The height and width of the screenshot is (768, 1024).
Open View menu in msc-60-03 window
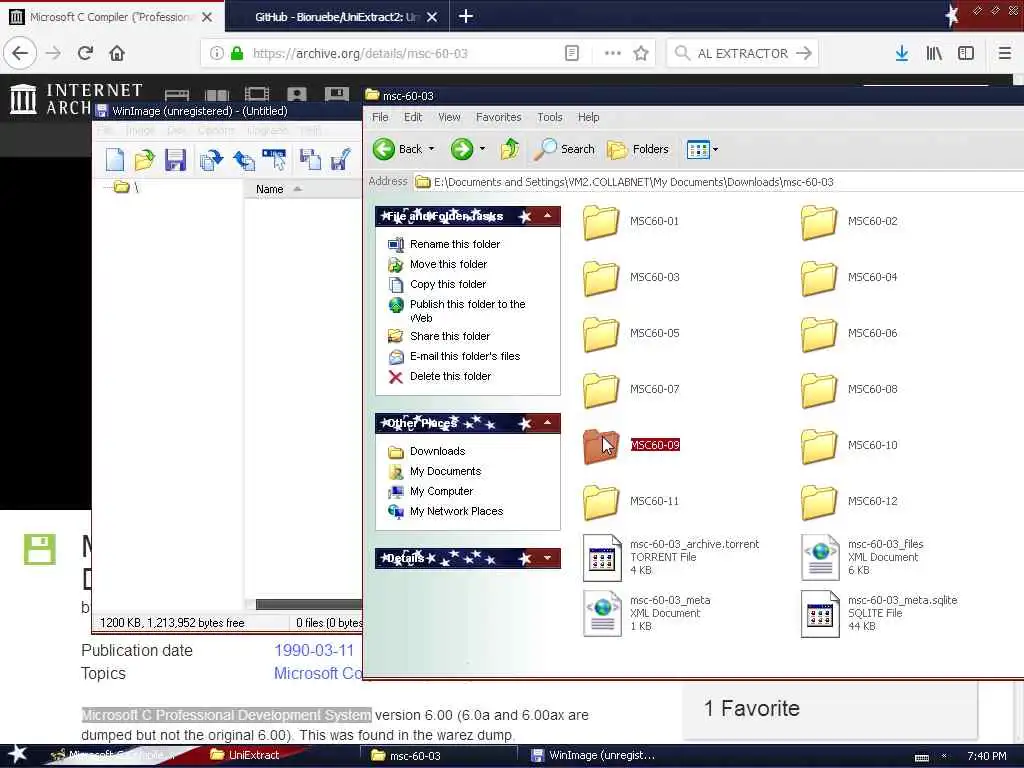click(449, 118)
